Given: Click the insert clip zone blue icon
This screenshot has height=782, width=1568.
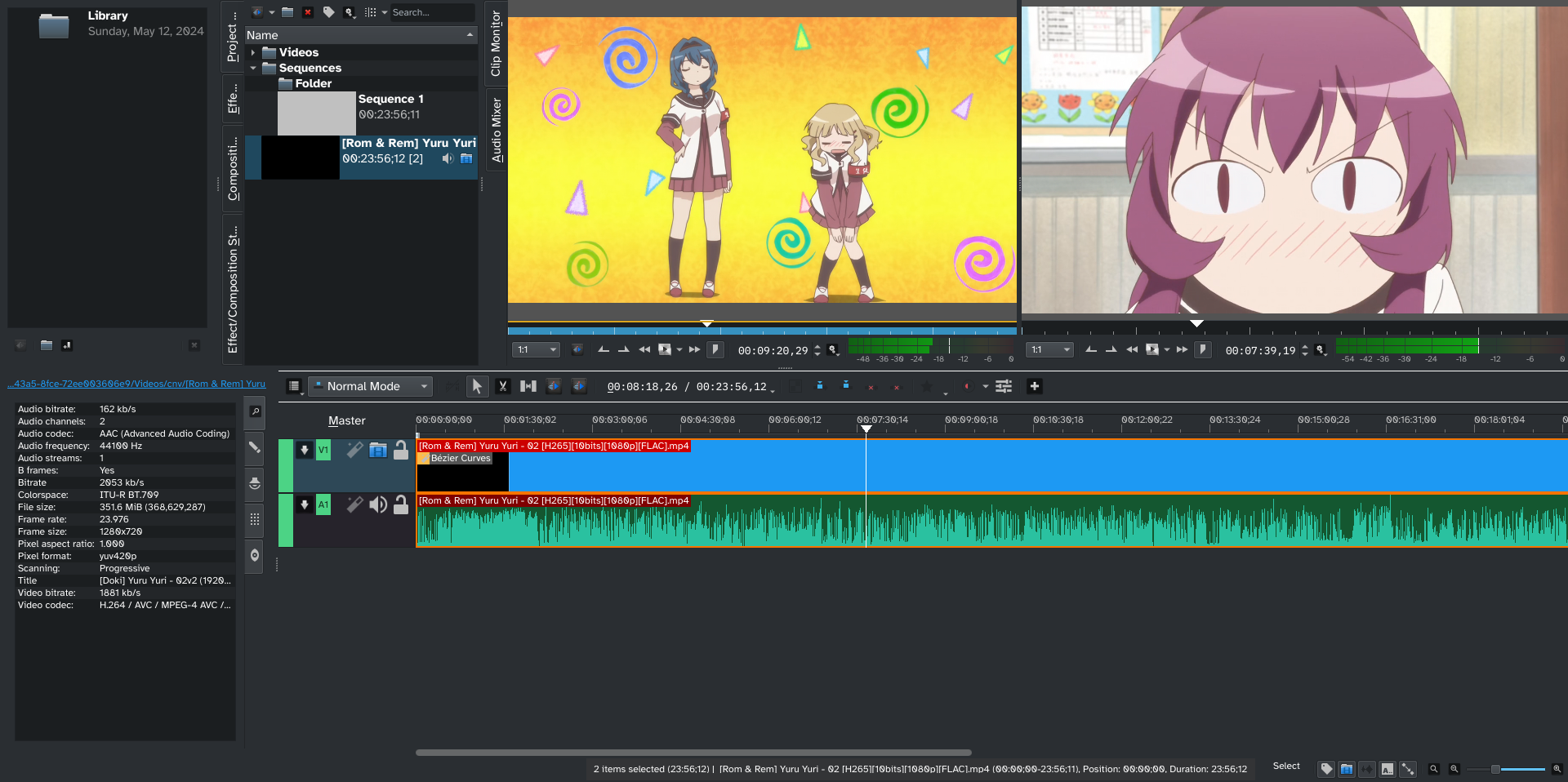Looking at the screenshot, I should click(820, 386).
